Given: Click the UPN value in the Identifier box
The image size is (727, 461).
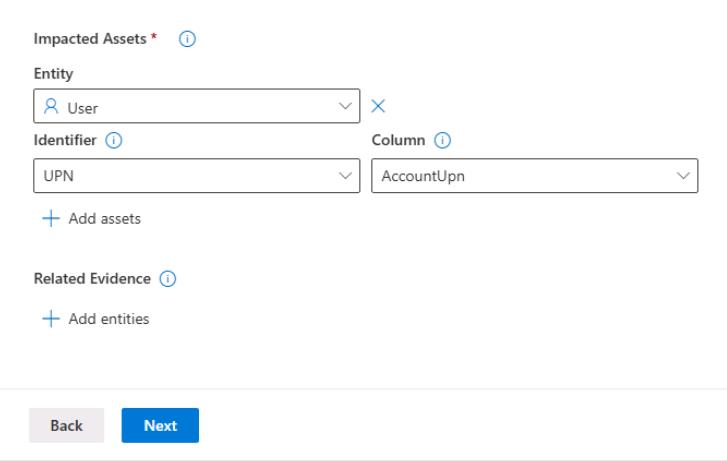Looking at the screenshot, I should pos(55,176).
